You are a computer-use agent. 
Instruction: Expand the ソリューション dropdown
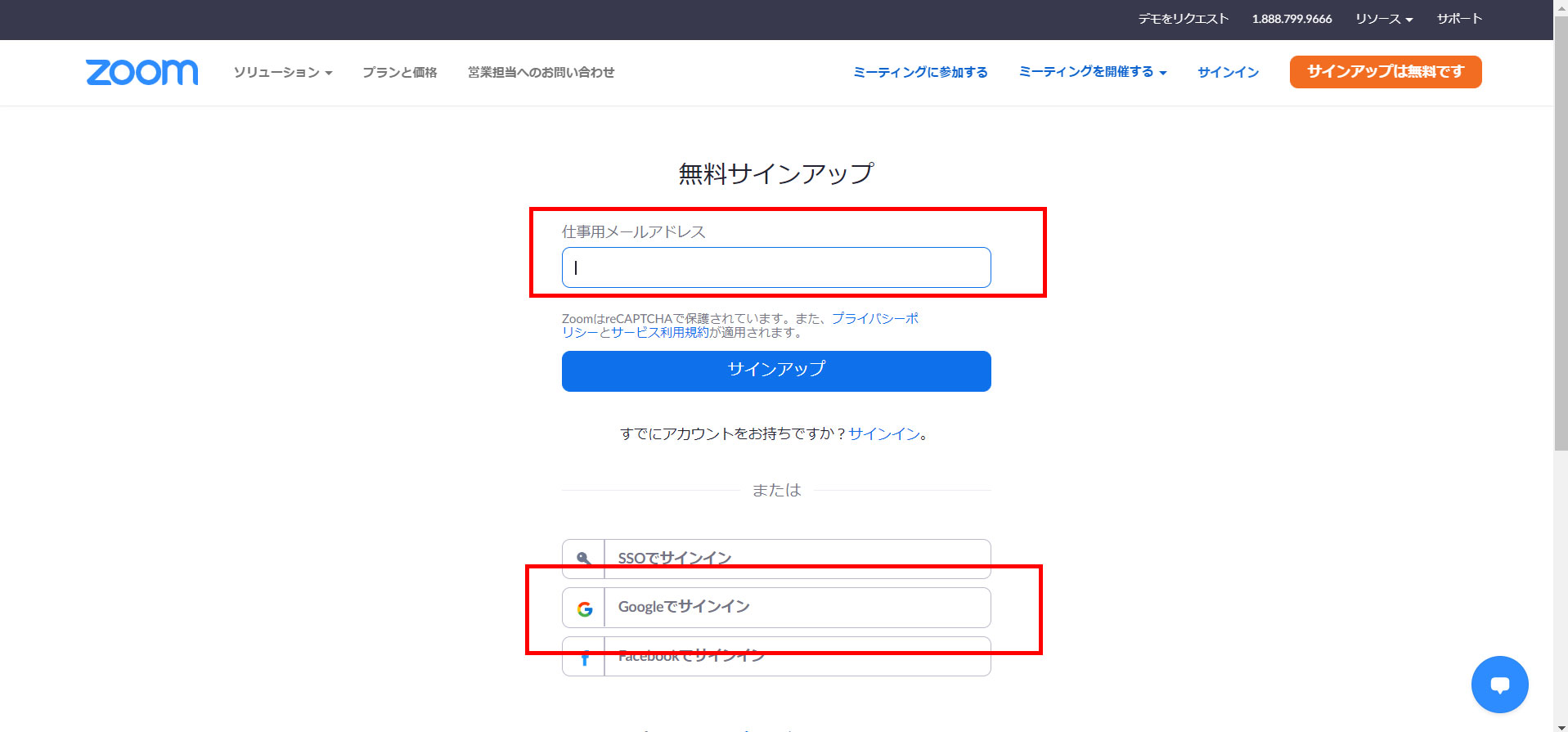pos(283,72)
